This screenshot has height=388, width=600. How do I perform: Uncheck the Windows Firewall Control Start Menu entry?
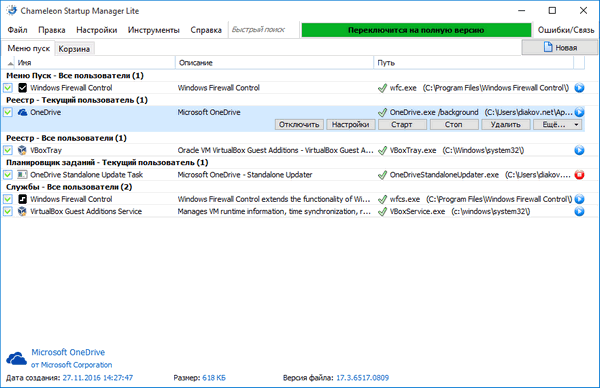[x=8, y=88]
